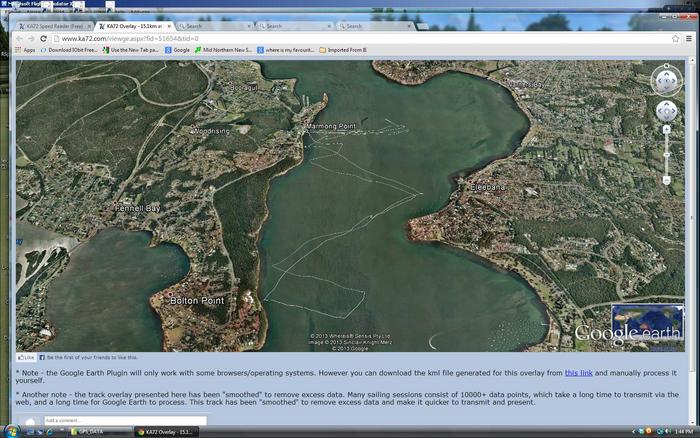Follow 'this link' to download the kml file
This screenshot has width=700, height=438.
point(579,373)
